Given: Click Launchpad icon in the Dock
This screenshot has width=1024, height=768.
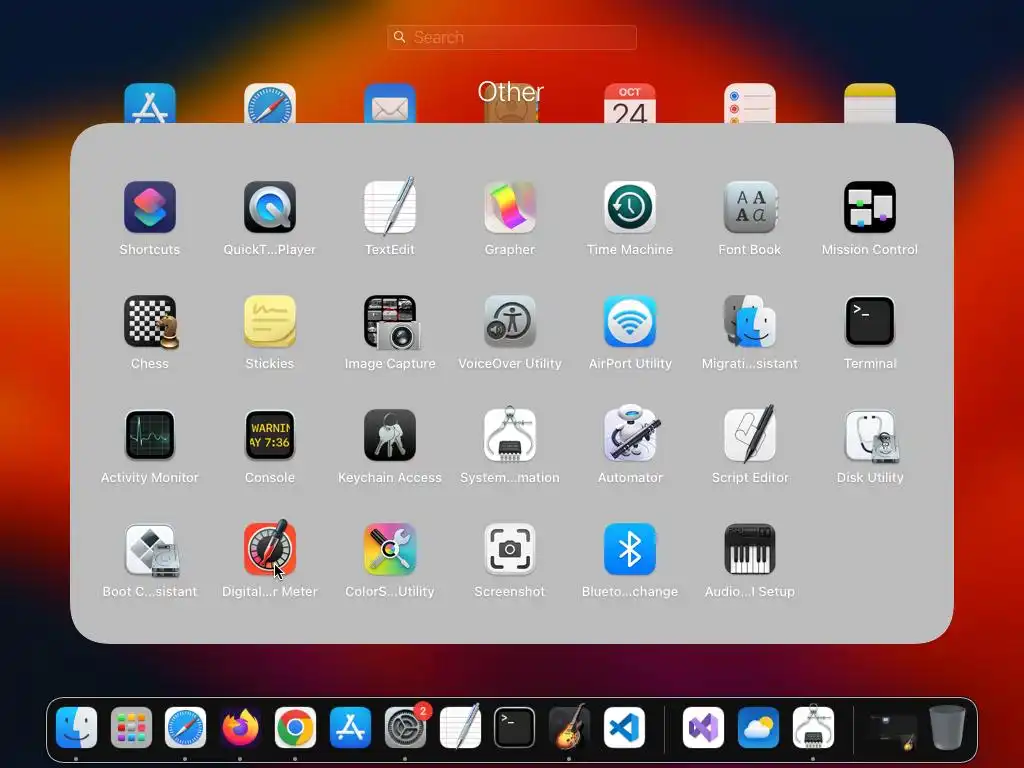Looking at the screenshot, I should coord(131,728).
